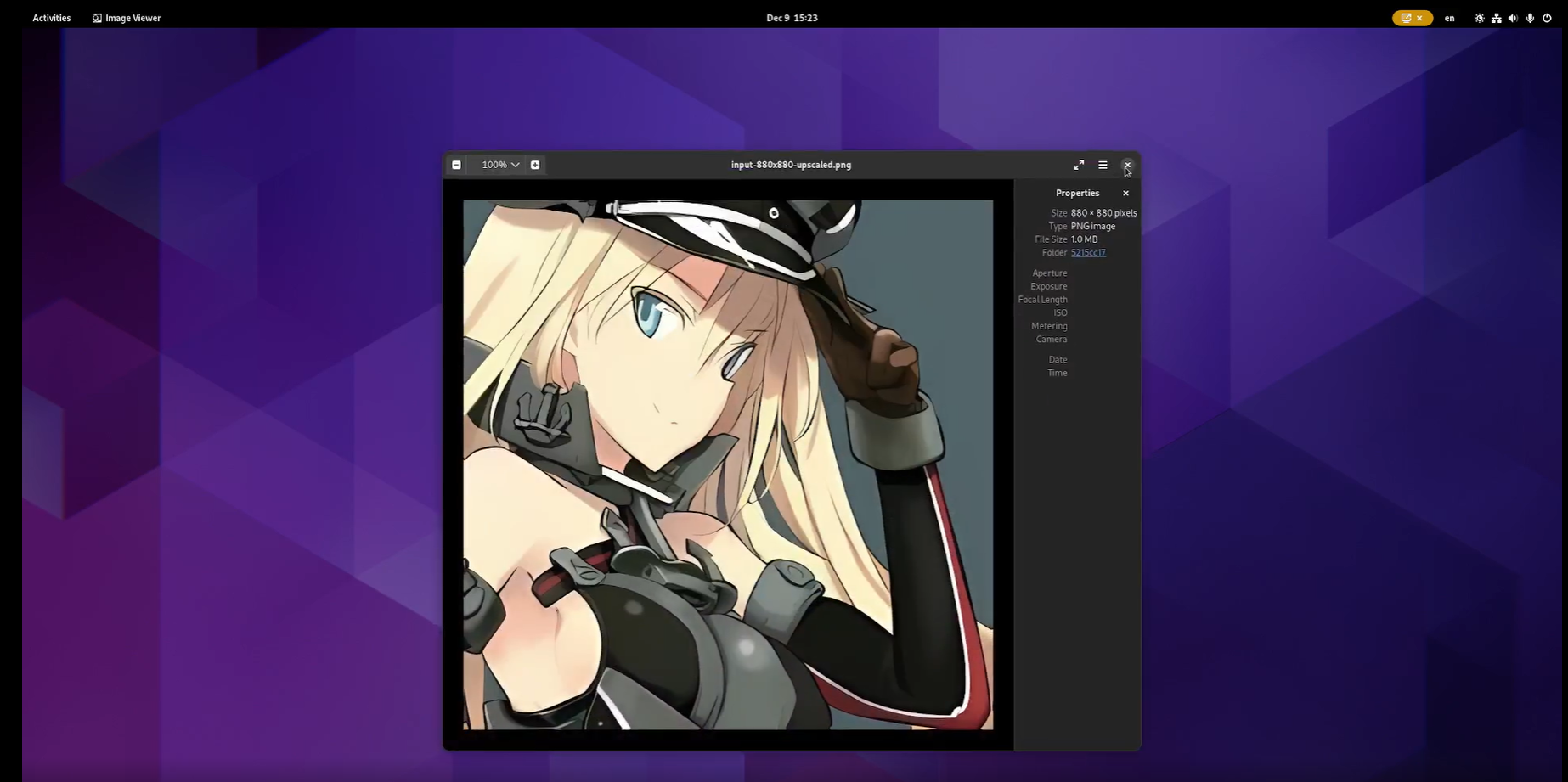Viewport: 1568px width, 782px height.
Task: Open the 5215cc17 folder link
Action: click(1088, 253)
